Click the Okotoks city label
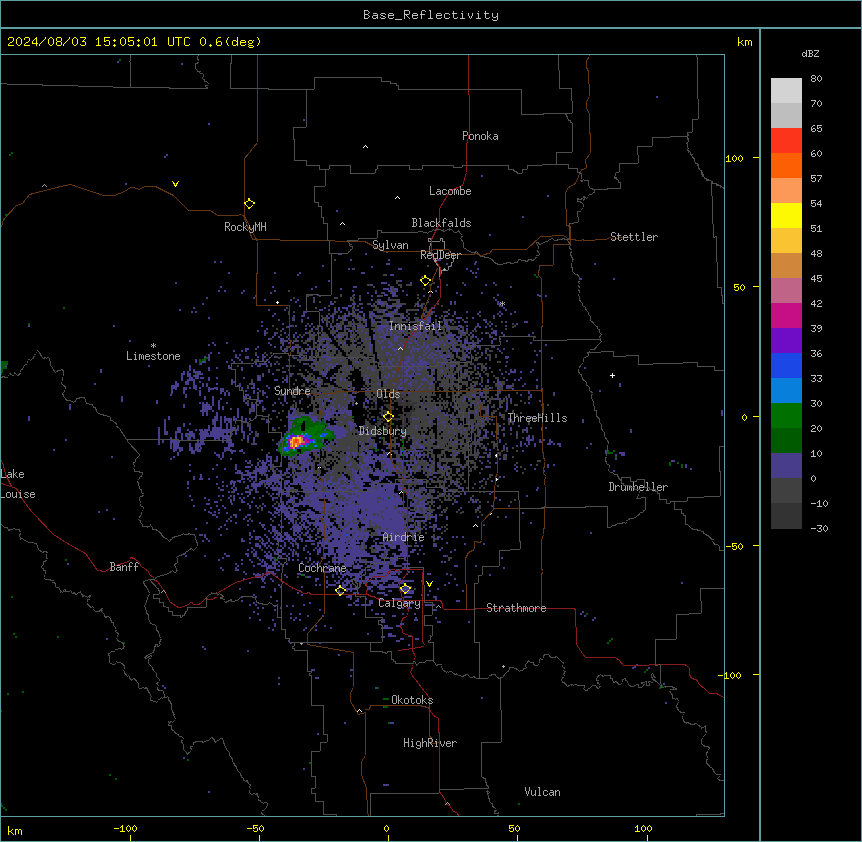 click(x=412, y=700)
